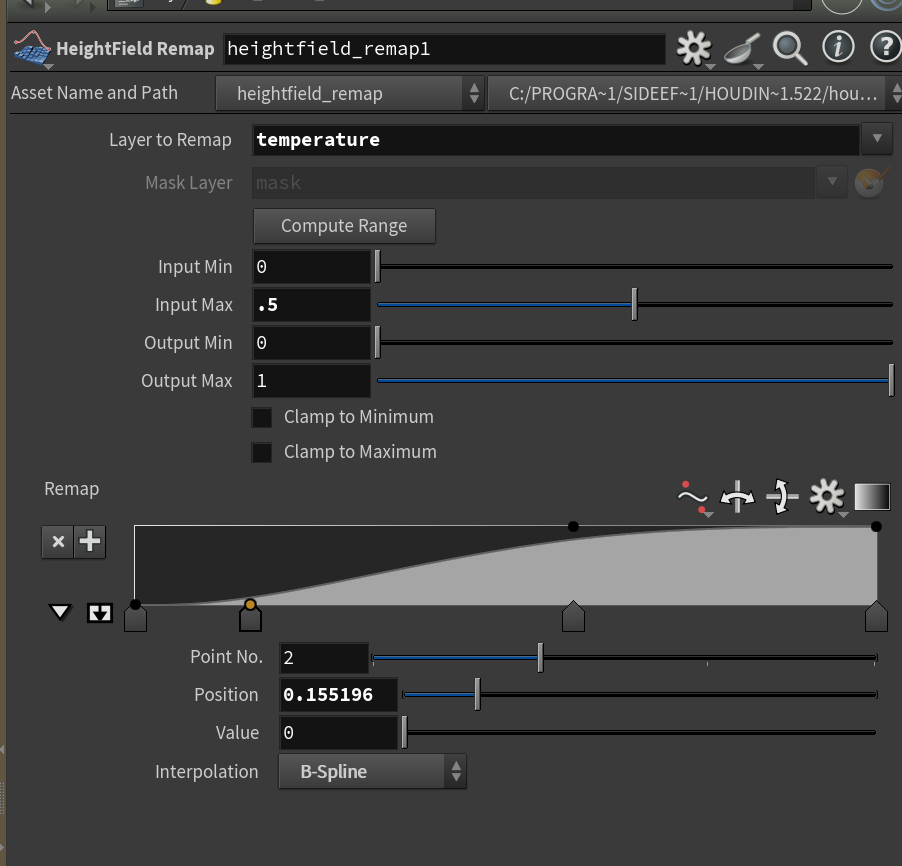The height and width of the screenshot is (866, 902).
Task: Click the Input Max slider handle
Action: click(634, 305)
